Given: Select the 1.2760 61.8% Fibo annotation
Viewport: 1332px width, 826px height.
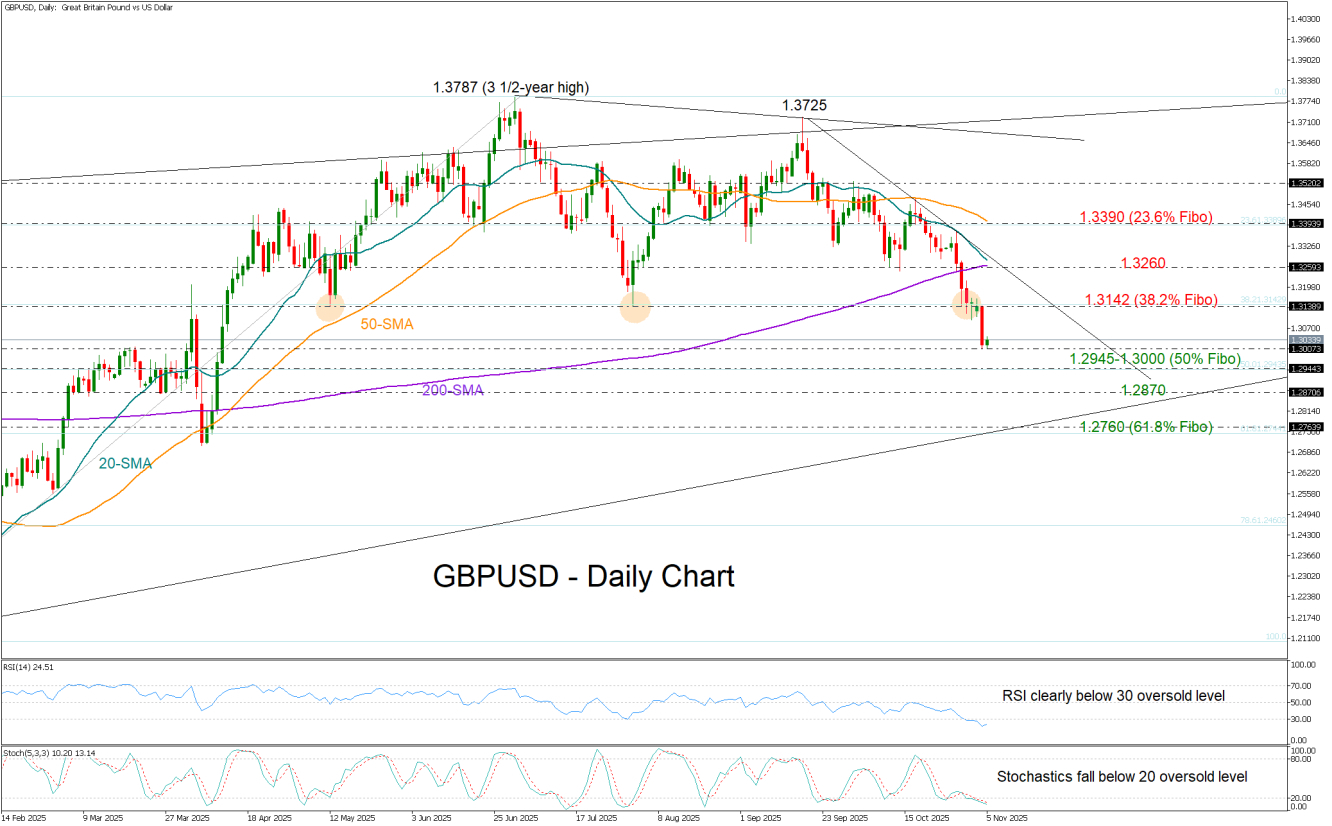Looking at the screenshot, I should click(1146, 428).
